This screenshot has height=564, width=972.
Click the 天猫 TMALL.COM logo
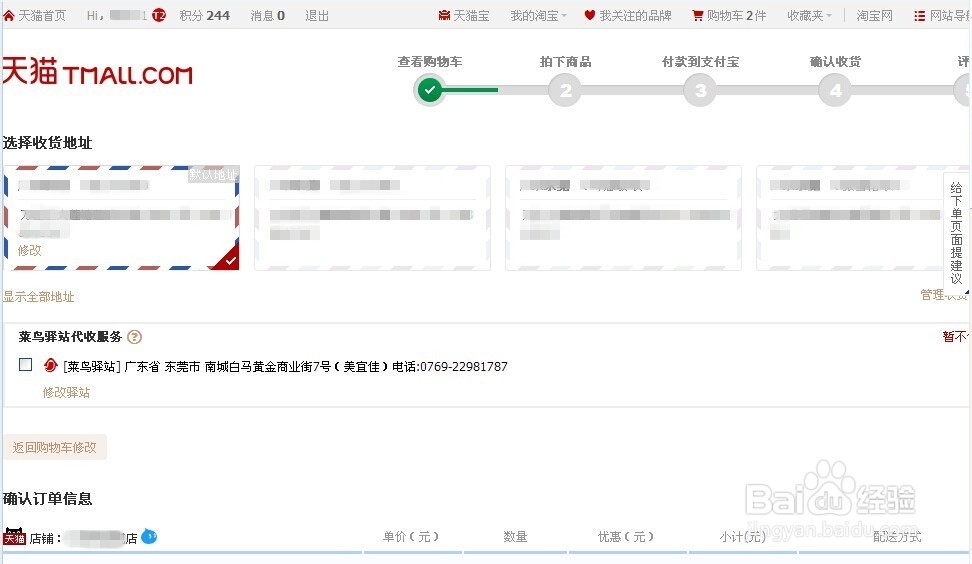click(x=97, y=71)
